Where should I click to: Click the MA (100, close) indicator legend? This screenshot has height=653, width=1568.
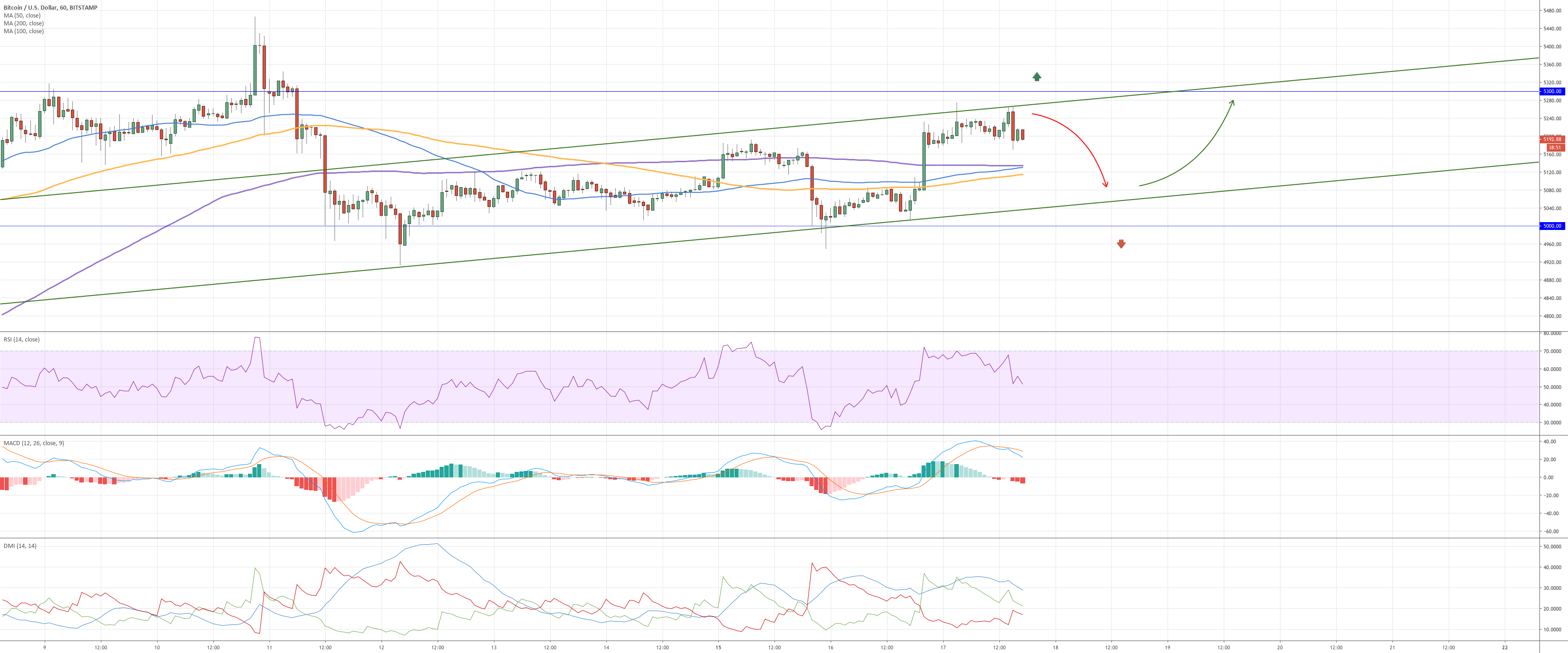coord(23,31)
